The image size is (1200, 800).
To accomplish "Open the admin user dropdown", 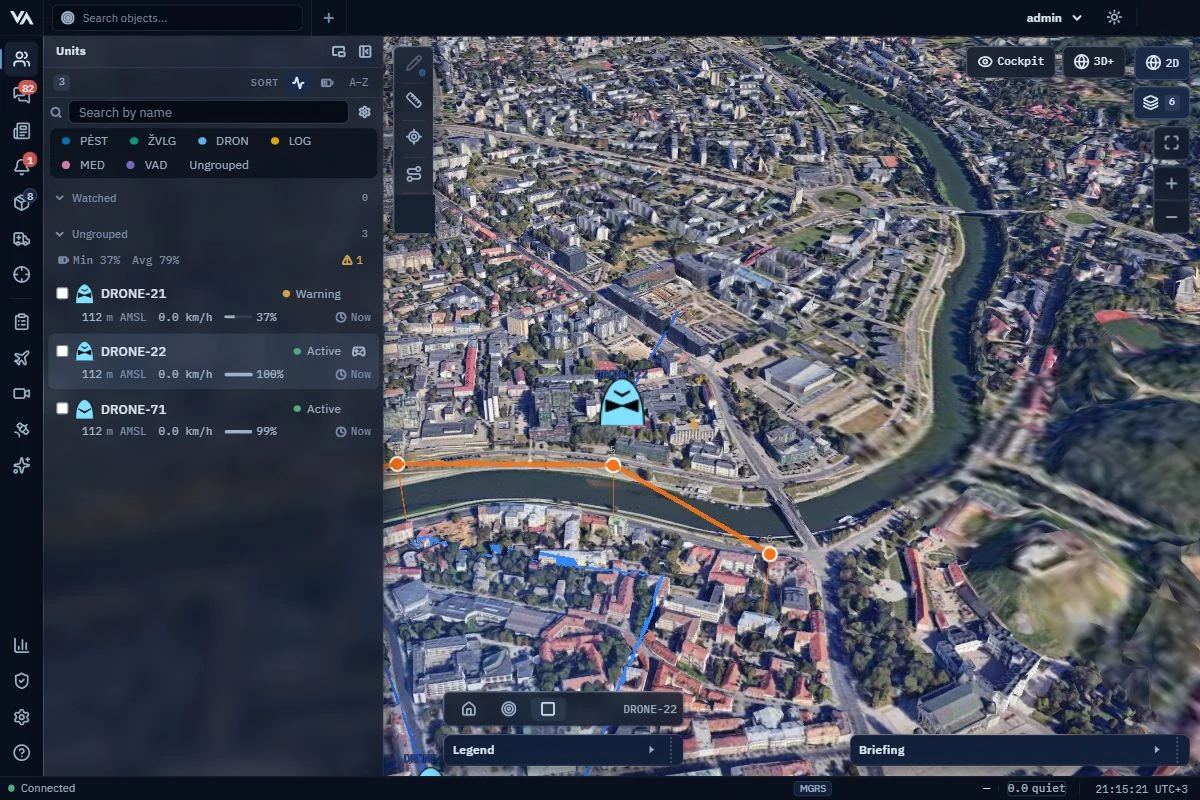I will click(x=1054, y=17).
